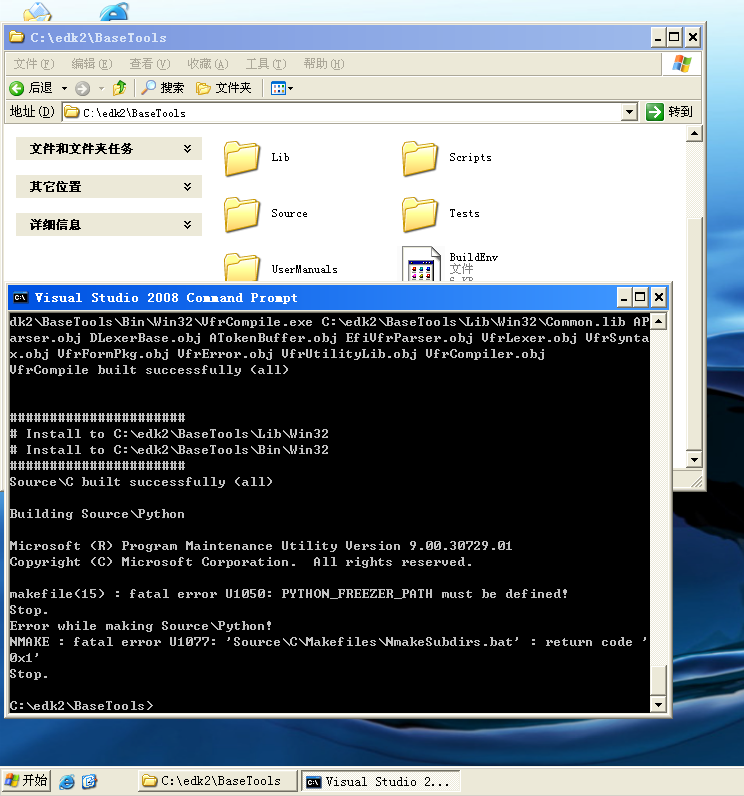744x796 pixels.
Task: Click the Internet Explorer desktop icon
Action: [x=114, y=11]
